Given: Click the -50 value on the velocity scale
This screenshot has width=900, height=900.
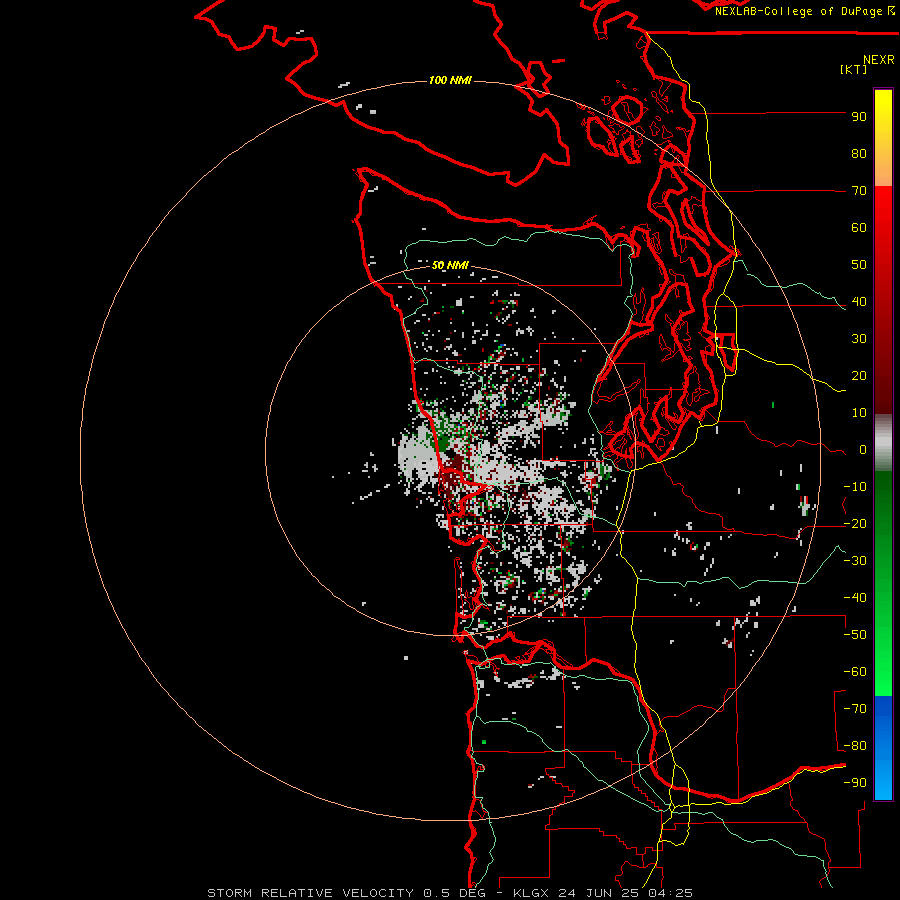Looking at the screenshot, I should click(855, 635).
